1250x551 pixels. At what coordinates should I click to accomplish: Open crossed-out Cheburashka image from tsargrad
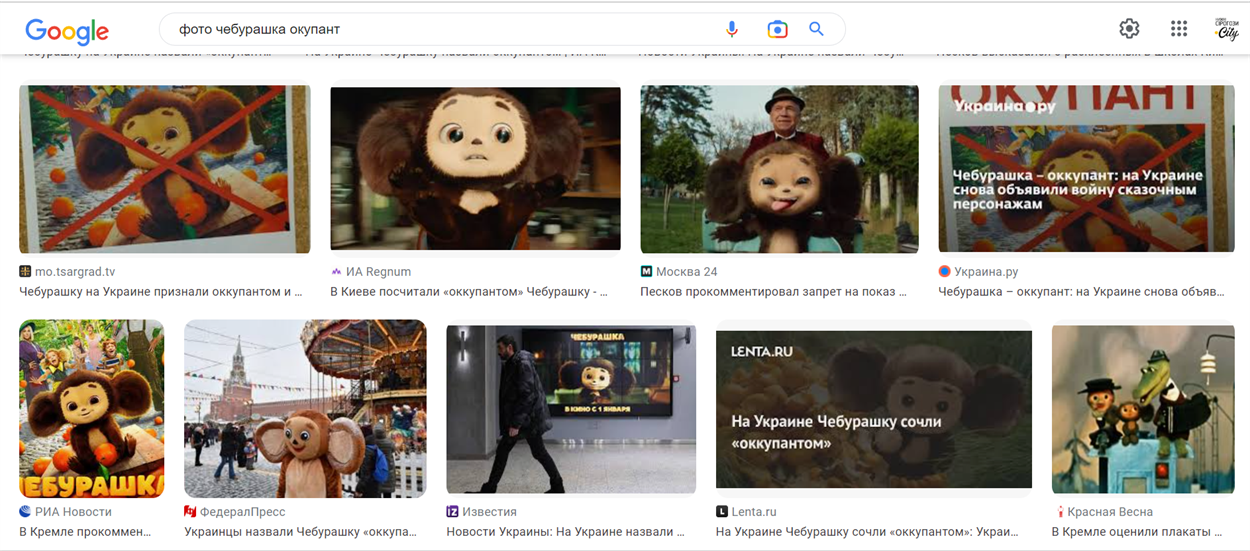[x=165, y=169]
